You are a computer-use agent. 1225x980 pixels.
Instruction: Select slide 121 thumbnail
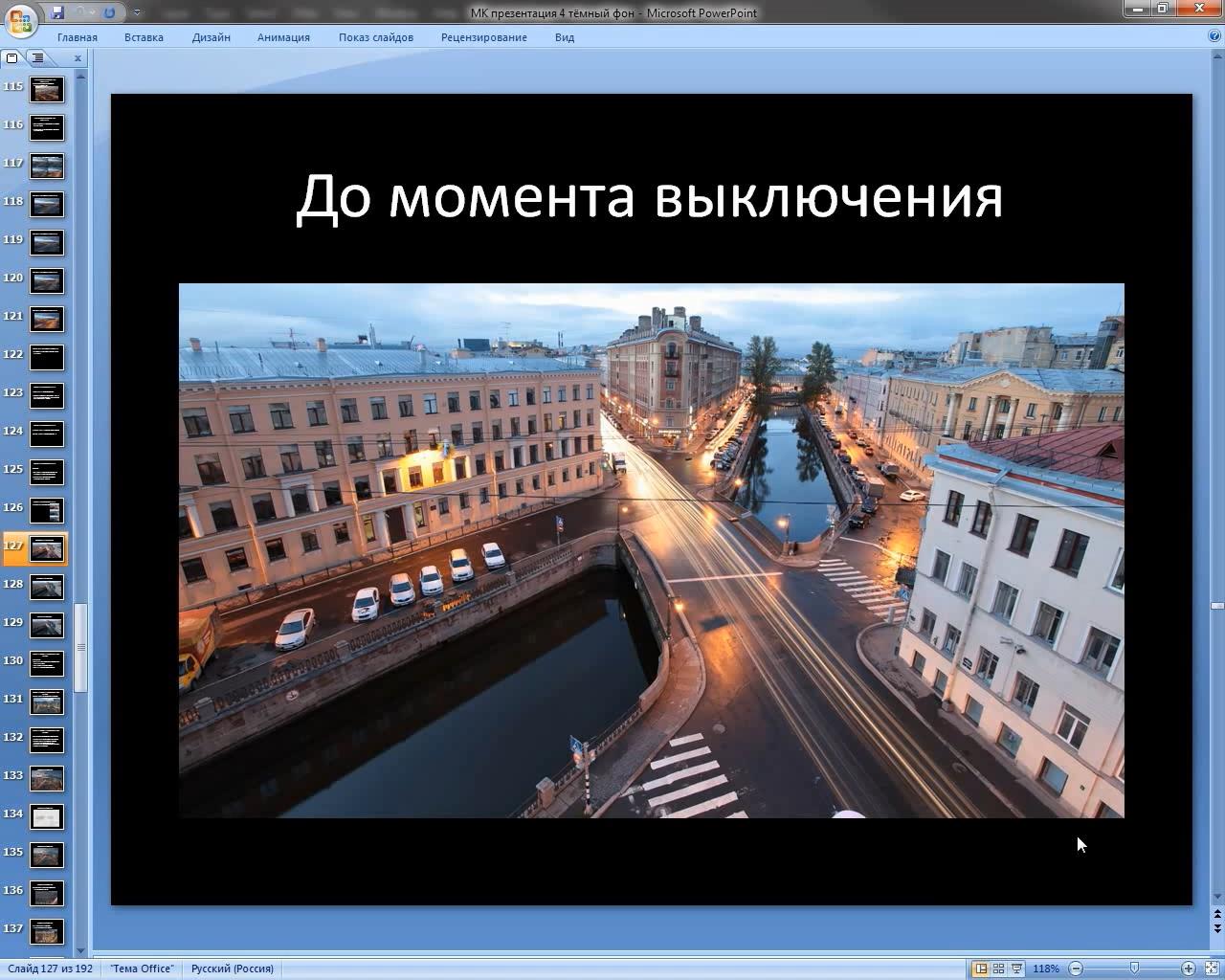47,319
